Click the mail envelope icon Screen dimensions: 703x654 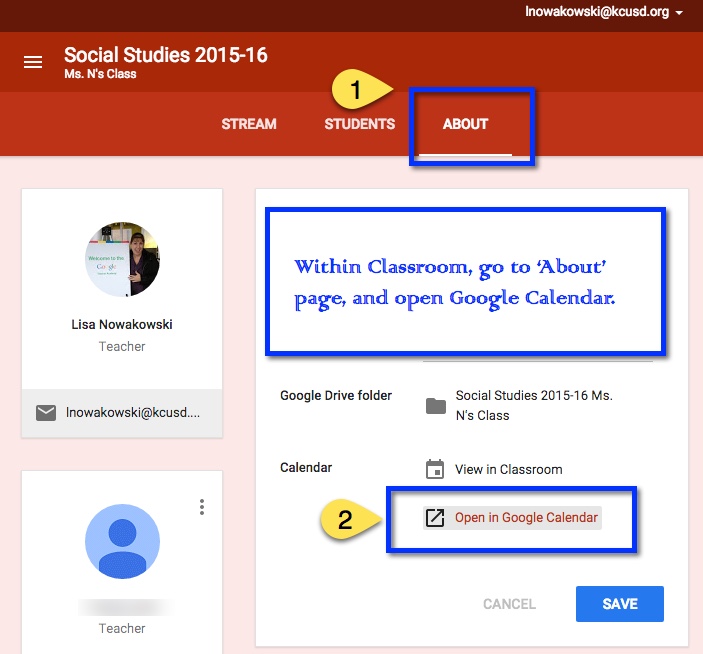pos(46,413)
